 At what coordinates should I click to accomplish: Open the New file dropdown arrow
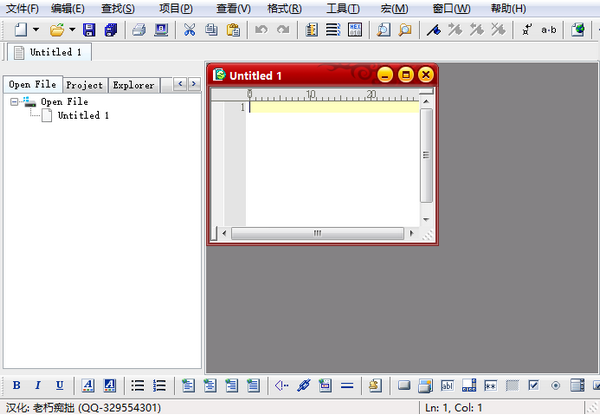click(36, 30)
